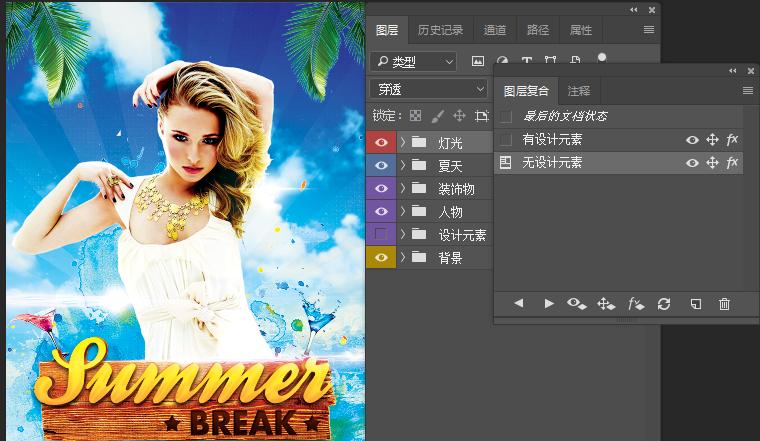The height and width of the screenshot is (441, 760).
Task: Expand the 背景 group arrow
Action: pyautogui.click(x=402, y=257)
